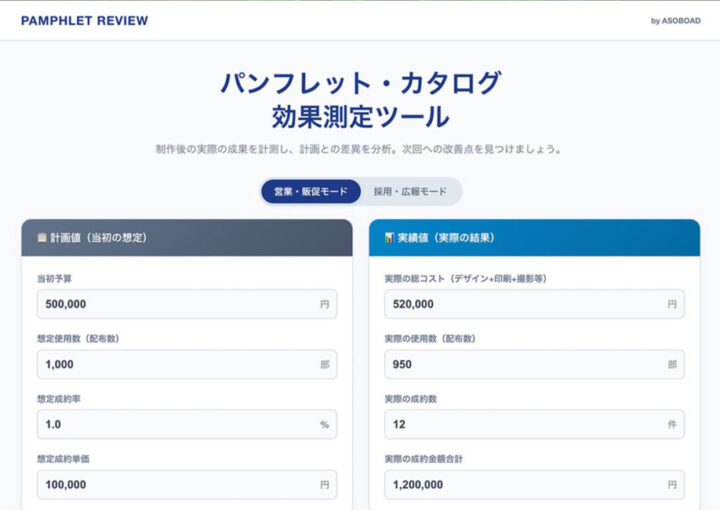Screen dimensions: 720x510
Task: Click the 件 unit in 実際の成約数 field
Action: pyautogui.click(x=672, y=424)
